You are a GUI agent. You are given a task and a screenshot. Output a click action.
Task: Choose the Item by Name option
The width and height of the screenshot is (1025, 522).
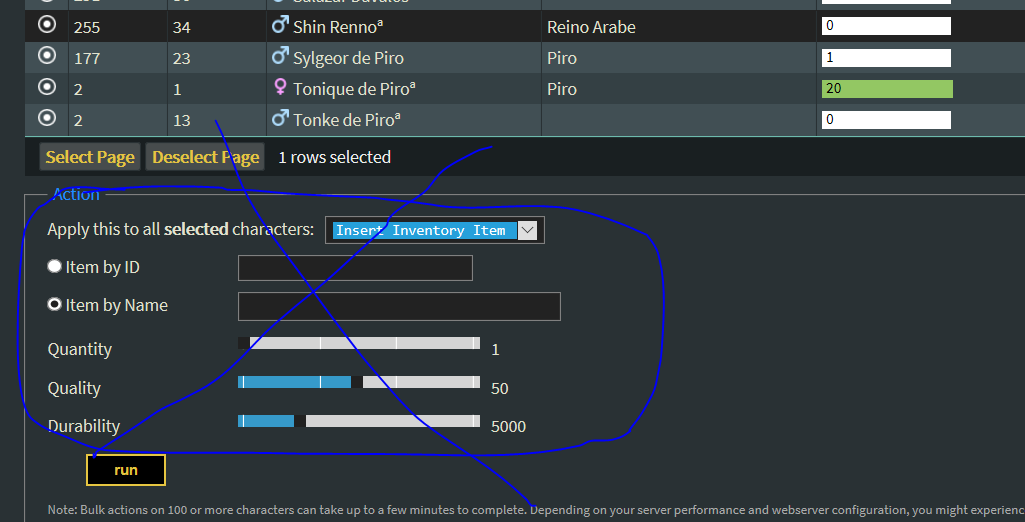tap(56, 305)
